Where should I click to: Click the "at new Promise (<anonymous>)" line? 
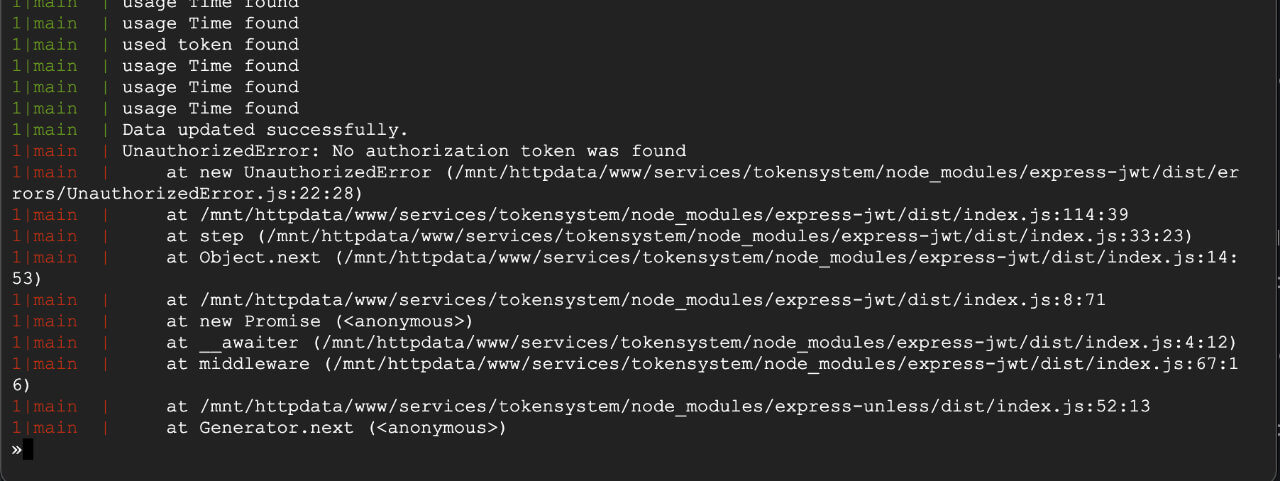(319, 321)
